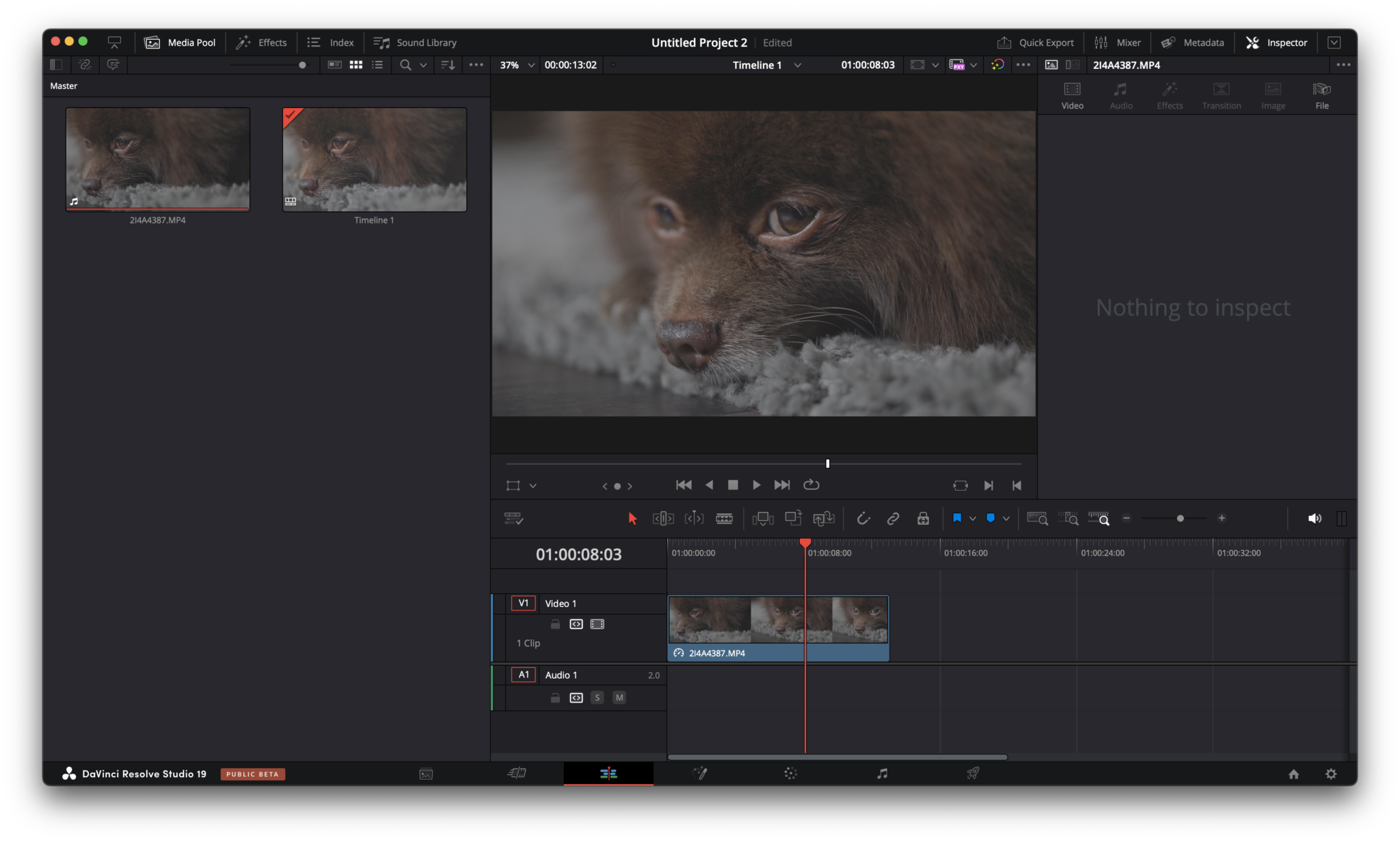Open the Deliver rocket page
1400x842 pixels.
[973, 773]
